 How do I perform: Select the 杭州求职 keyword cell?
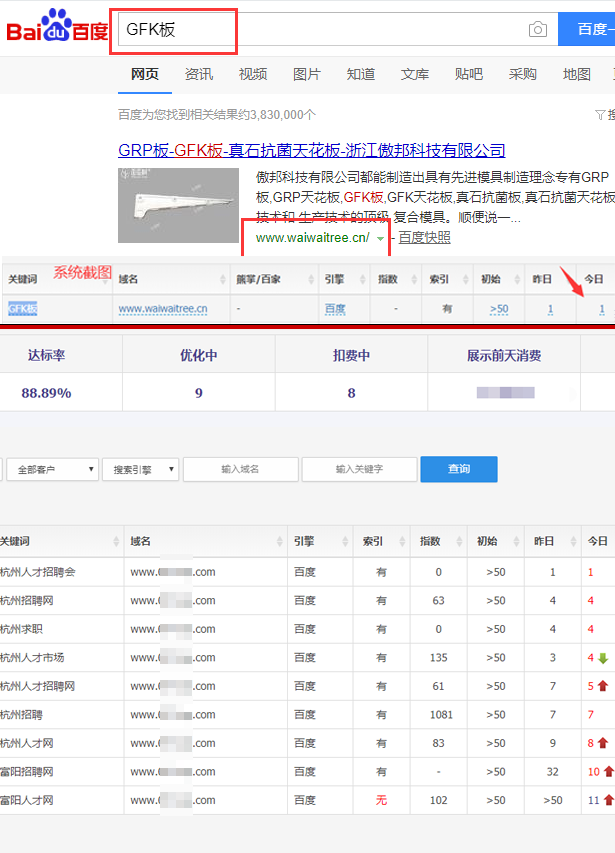coord(21,629)
